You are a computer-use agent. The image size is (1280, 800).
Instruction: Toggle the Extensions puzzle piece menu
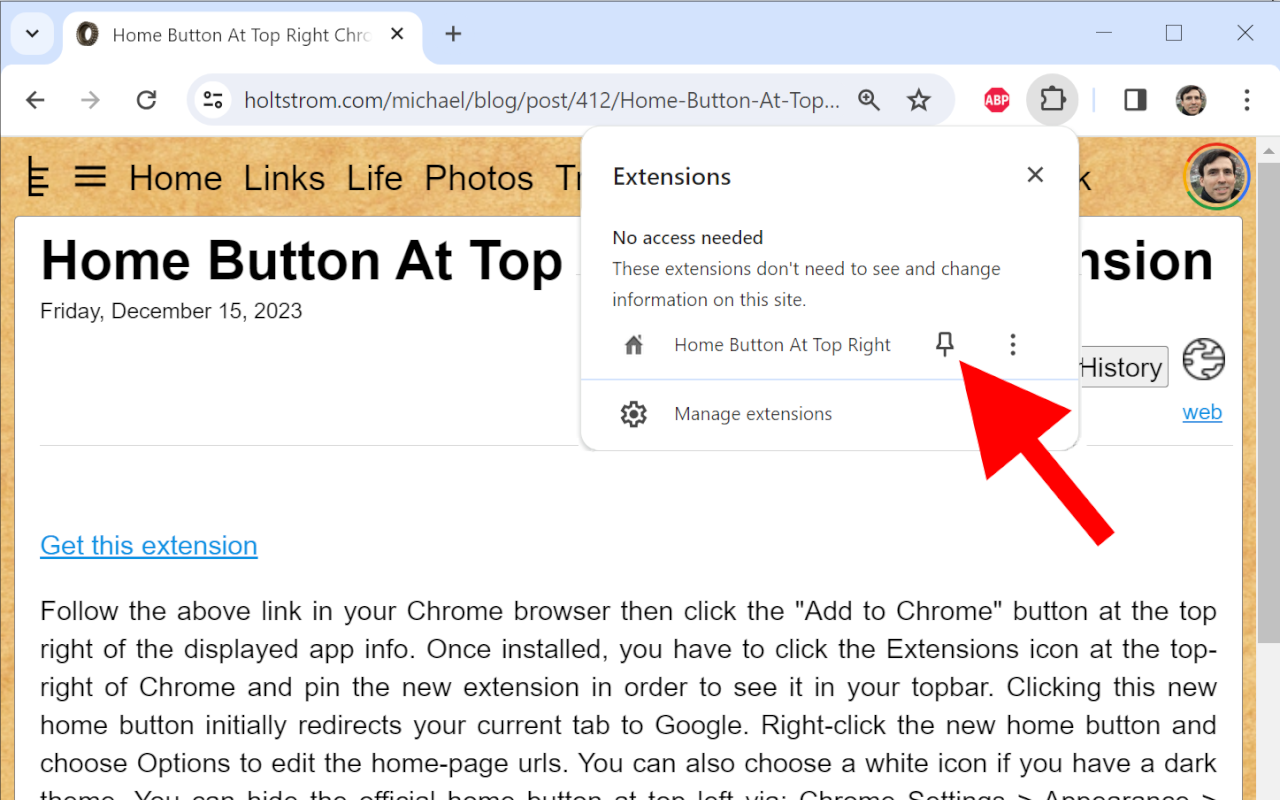(x=1052, y=100)
